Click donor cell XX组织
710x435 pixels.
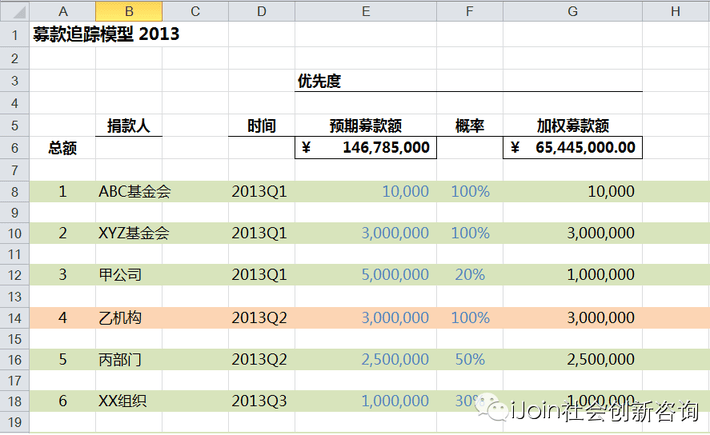123,401
